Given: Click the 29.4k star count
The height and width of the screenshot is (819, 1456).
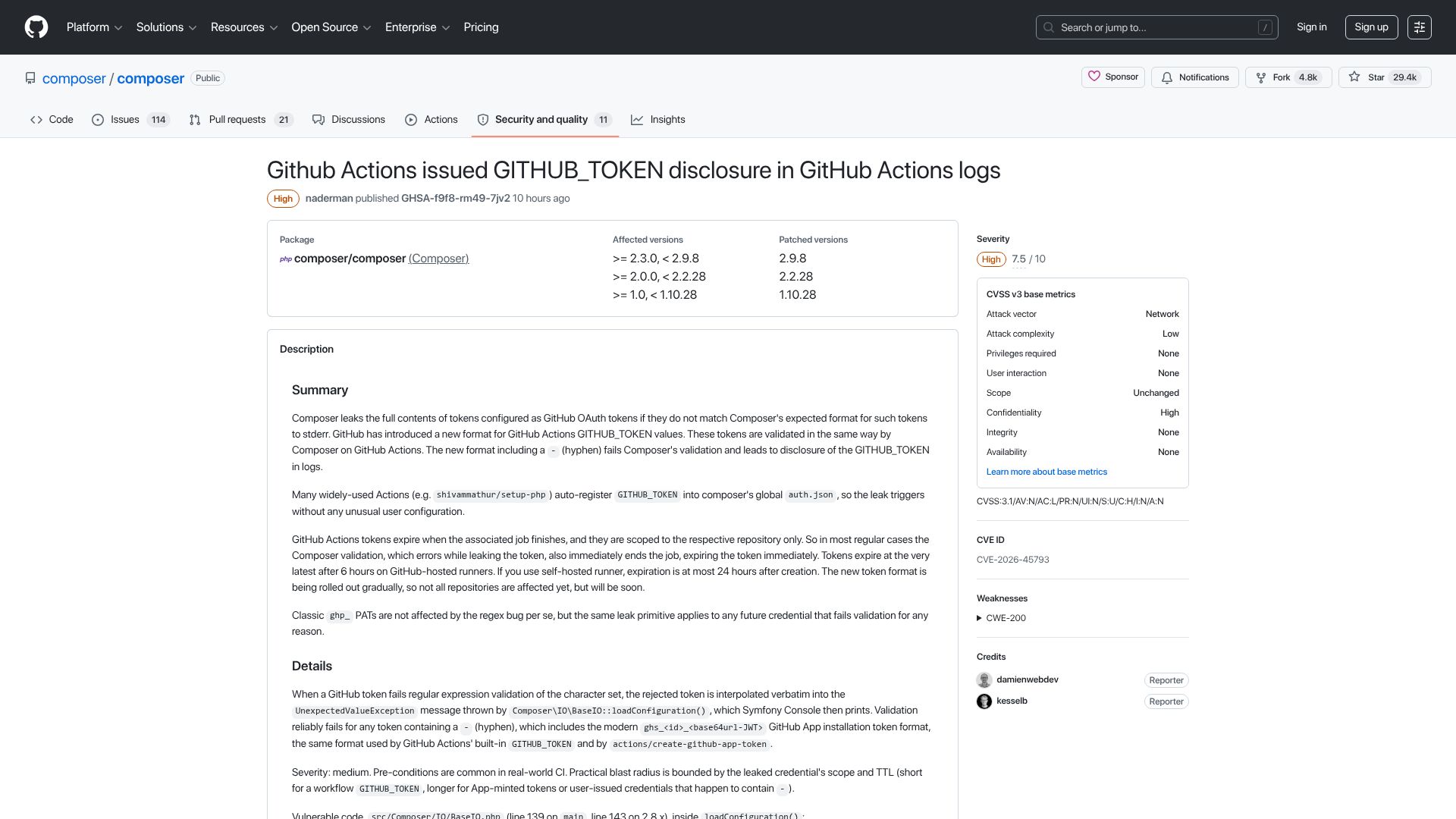Looking at the screenshot, I should 1404,77.
